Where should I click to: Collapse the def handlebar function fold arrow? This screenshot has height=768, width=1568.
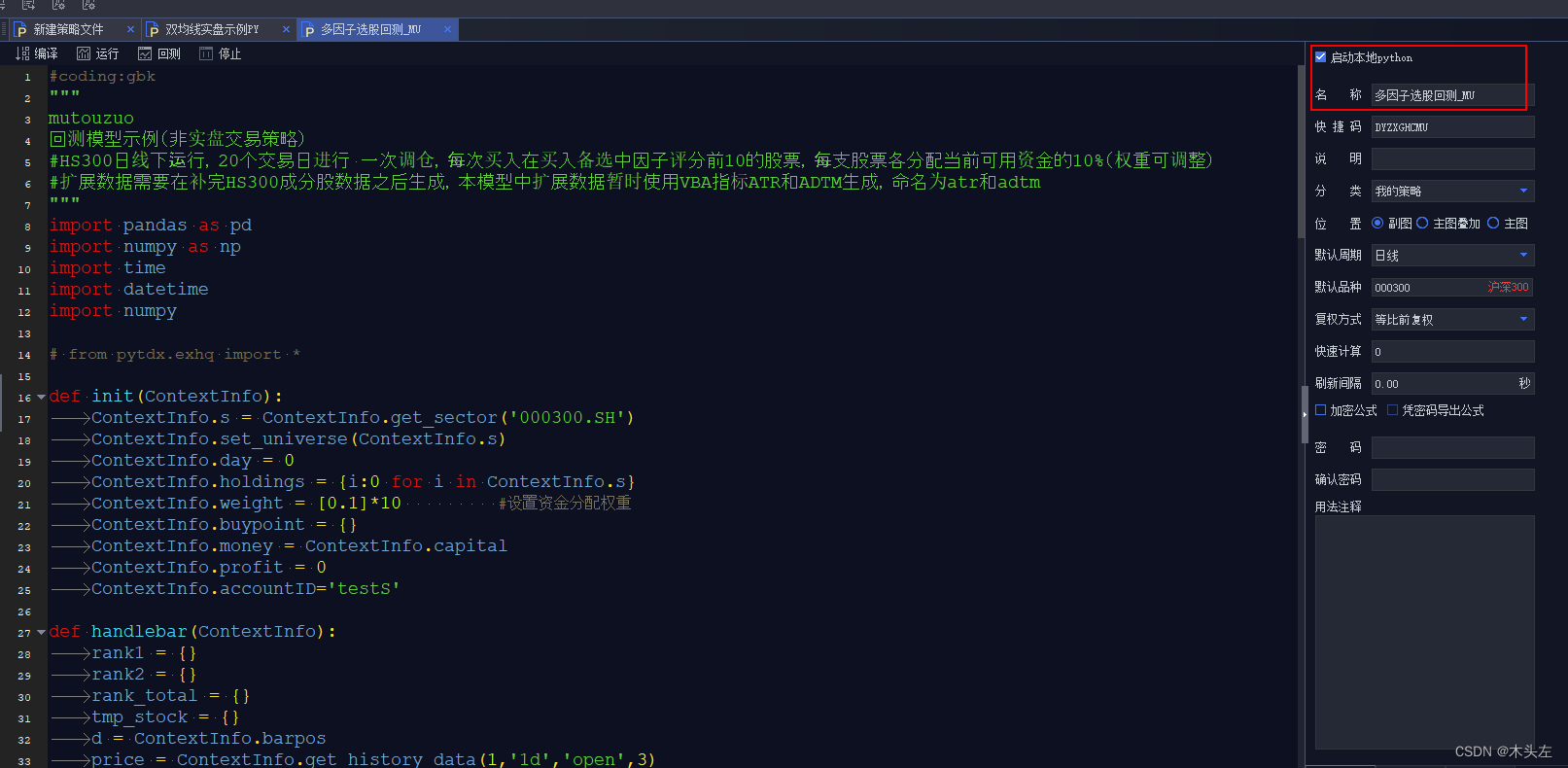[41, 632]
